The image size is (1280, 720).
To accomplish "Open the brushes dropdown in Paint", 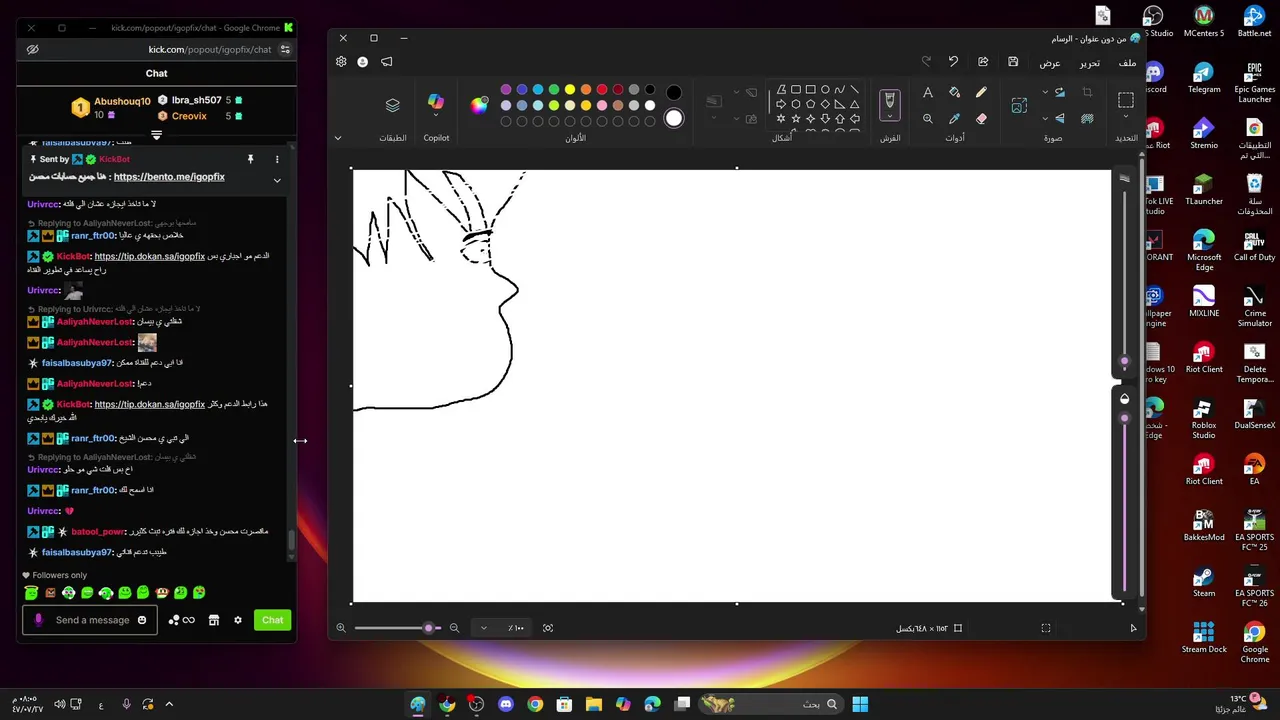I will (889, 116).
